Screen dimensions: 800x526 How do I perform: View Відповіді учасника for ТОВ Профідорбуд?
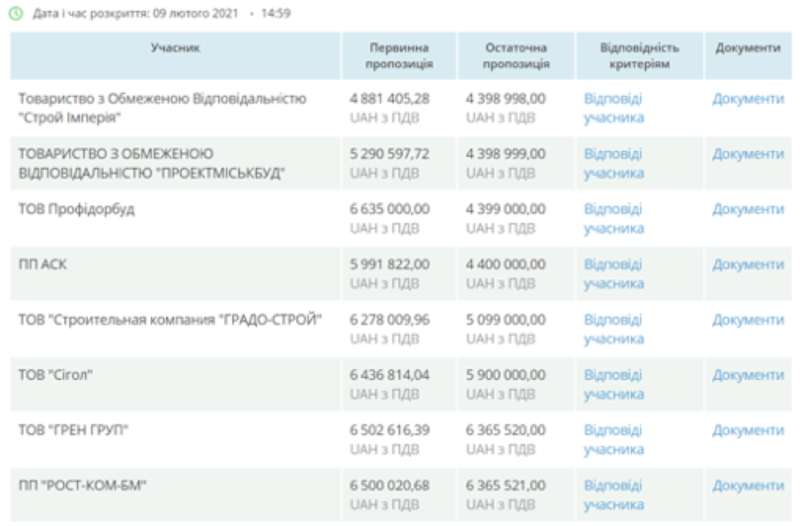coord(614,218)
